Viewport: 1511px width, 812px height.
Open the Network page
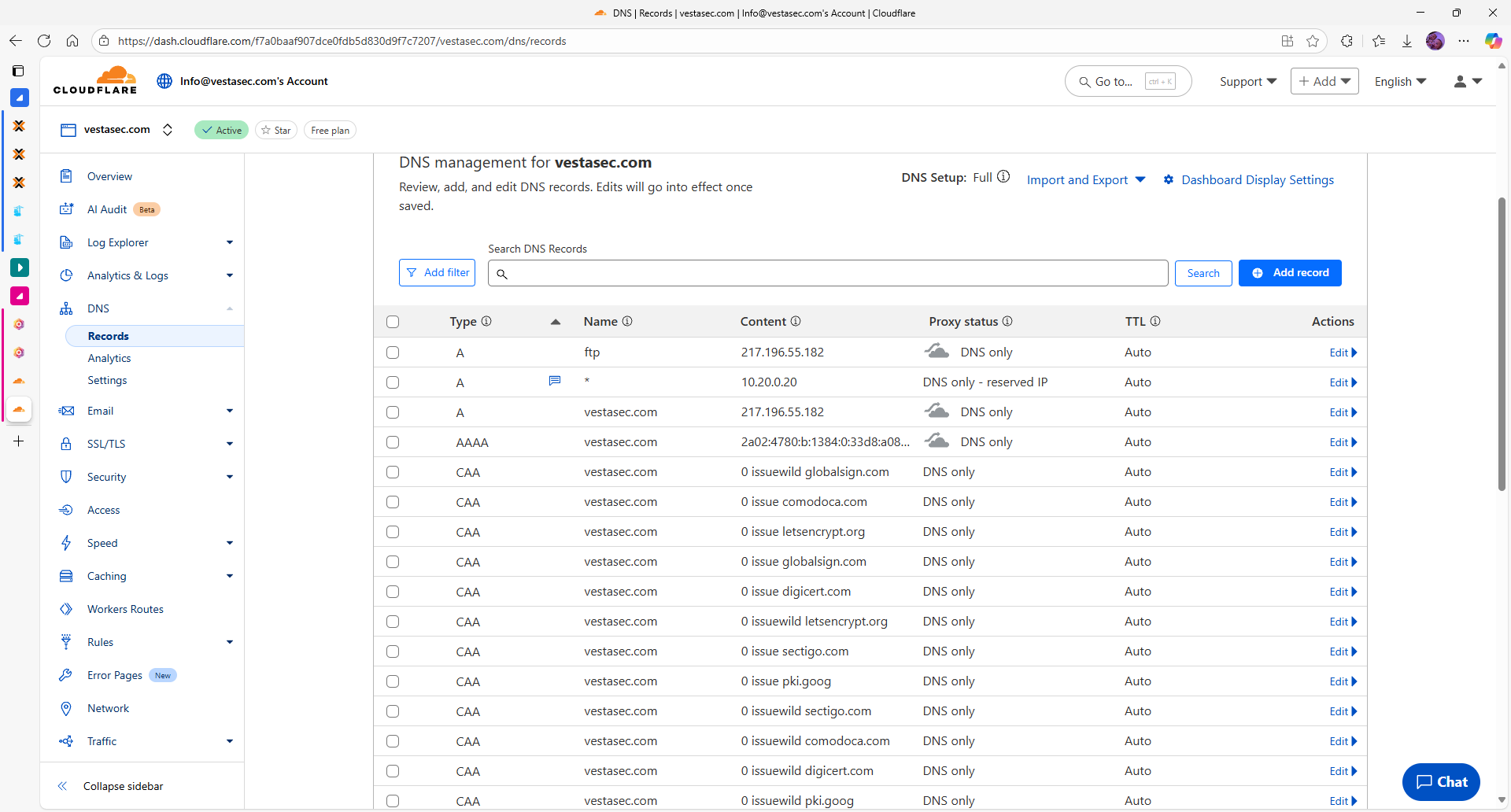point(108,708)
